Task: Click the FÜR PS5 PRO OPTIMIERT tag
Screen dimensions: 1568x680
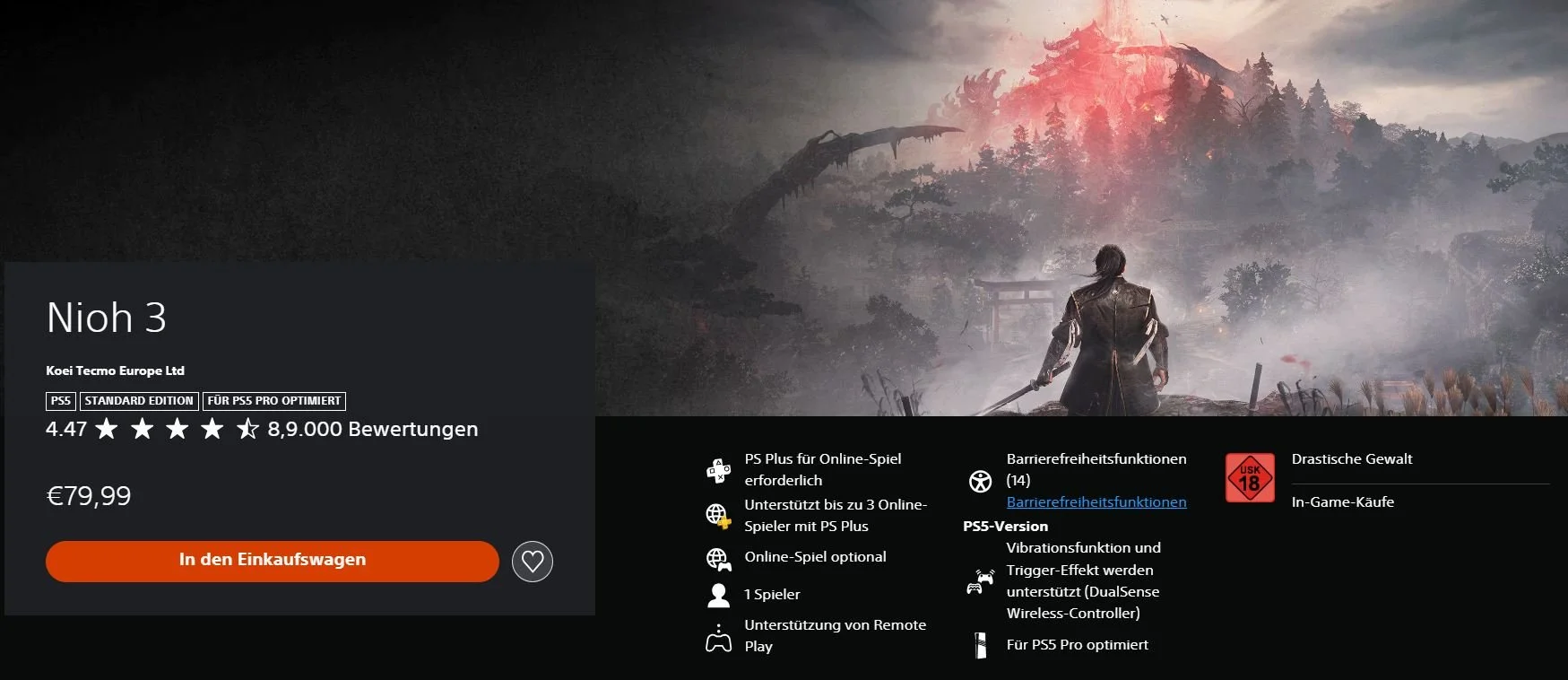Action: click(274, 401)
